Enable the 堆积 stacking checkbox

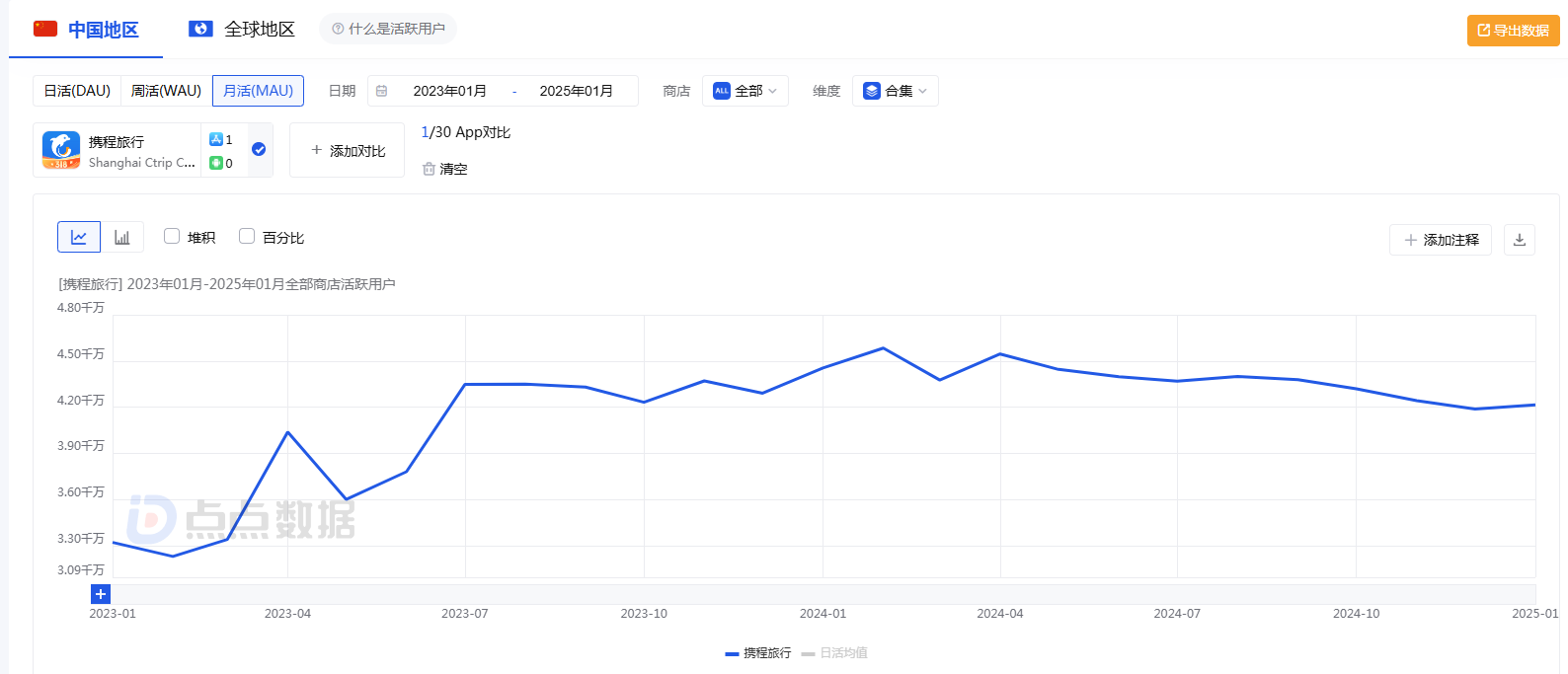[x=172, y=237]
